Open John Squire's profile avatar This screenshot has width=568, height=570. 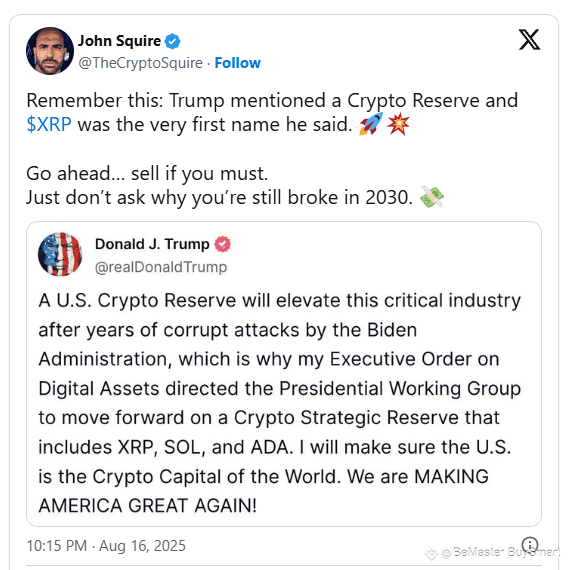[x=50, y=51]
